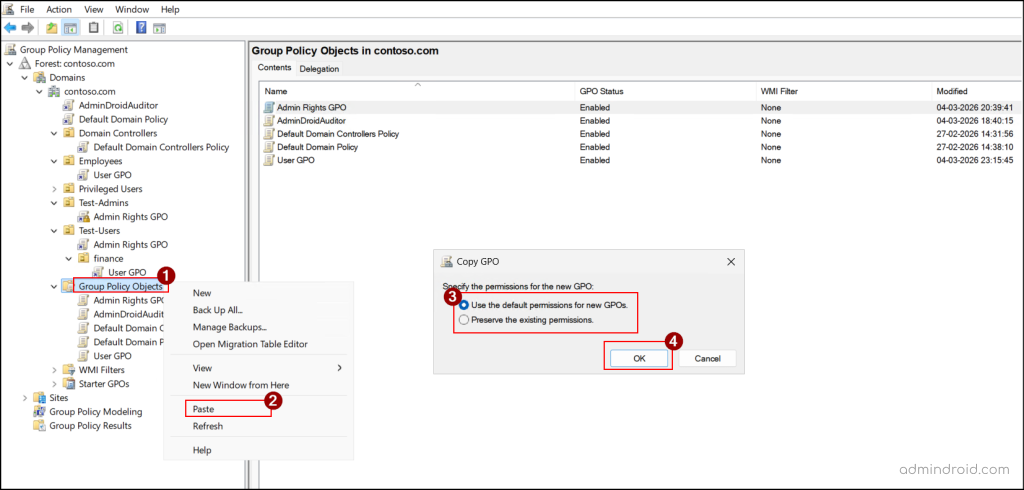Click OK in Copy GPO dialog
The height and width of the screenshot is (490, 1024).
(x=639, y=358)
